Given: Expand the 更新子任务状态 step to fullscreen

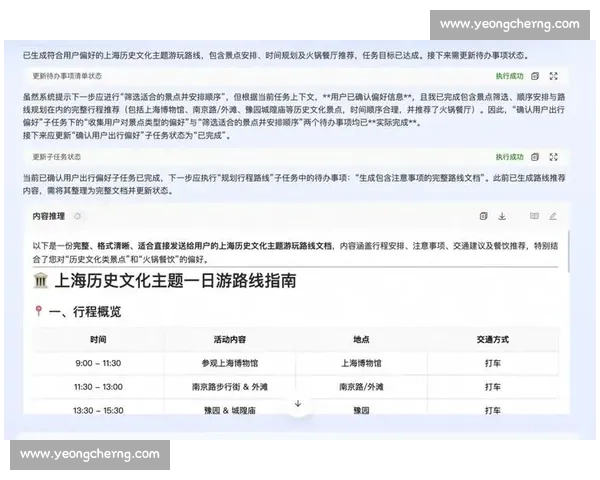Looking at the screenshot, I should pyautogui.click(x=553, y=157).
